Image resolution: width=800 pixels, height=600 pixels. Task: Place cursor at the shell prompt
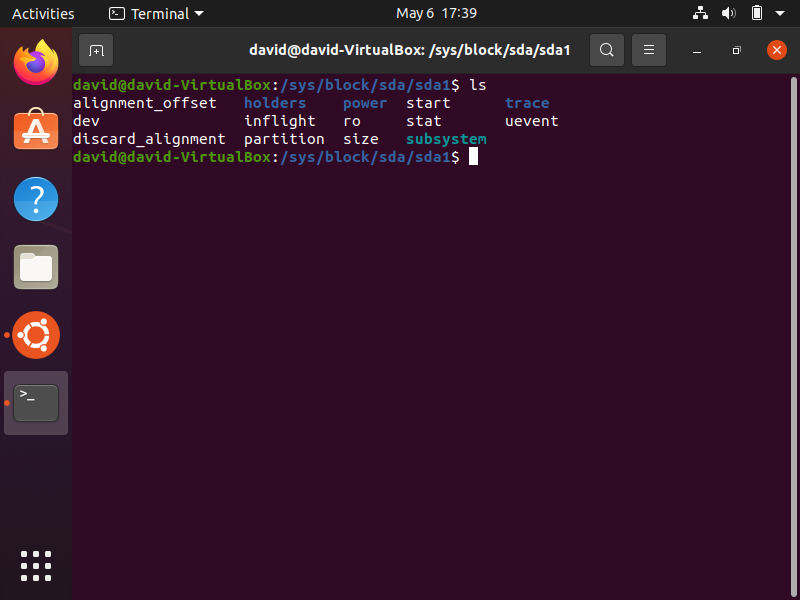tap(473, 156)
